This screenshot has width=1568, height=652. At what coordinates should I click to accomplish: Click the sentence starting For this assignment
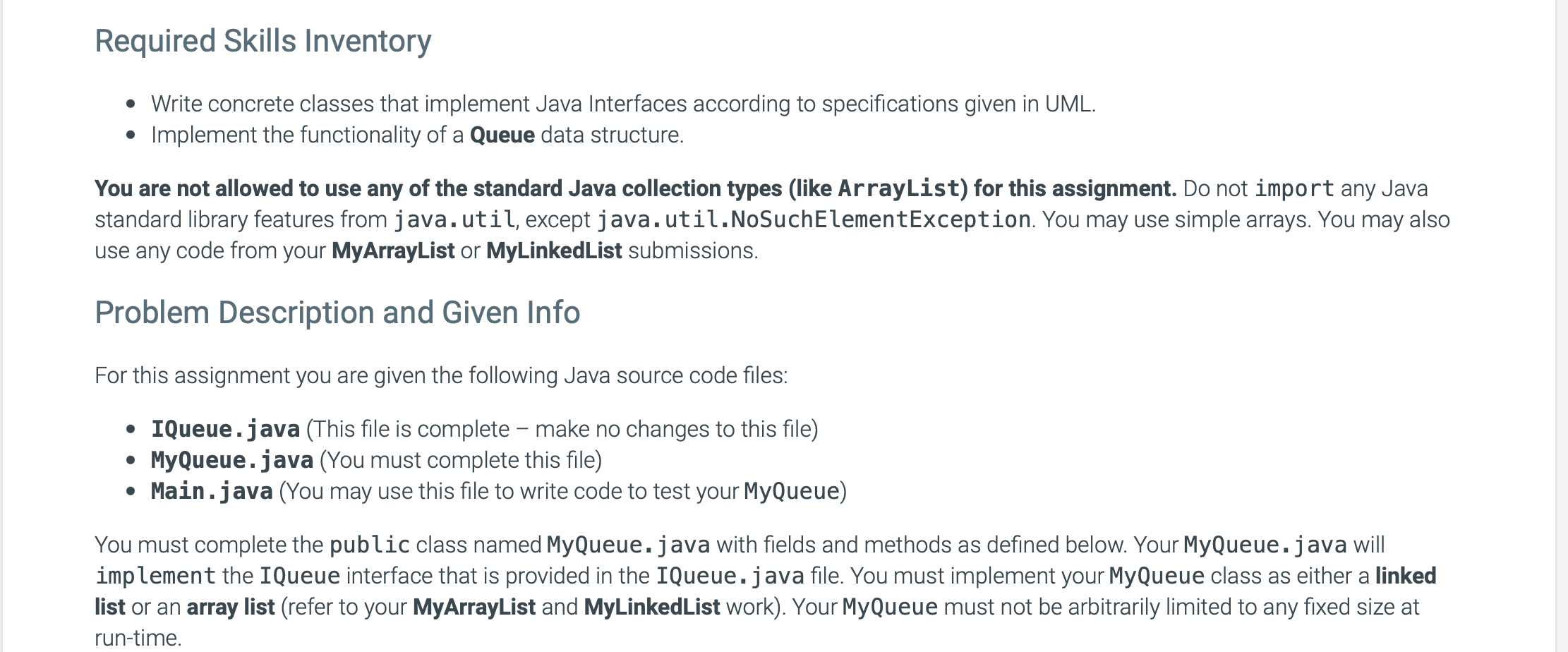coord(441,375)
